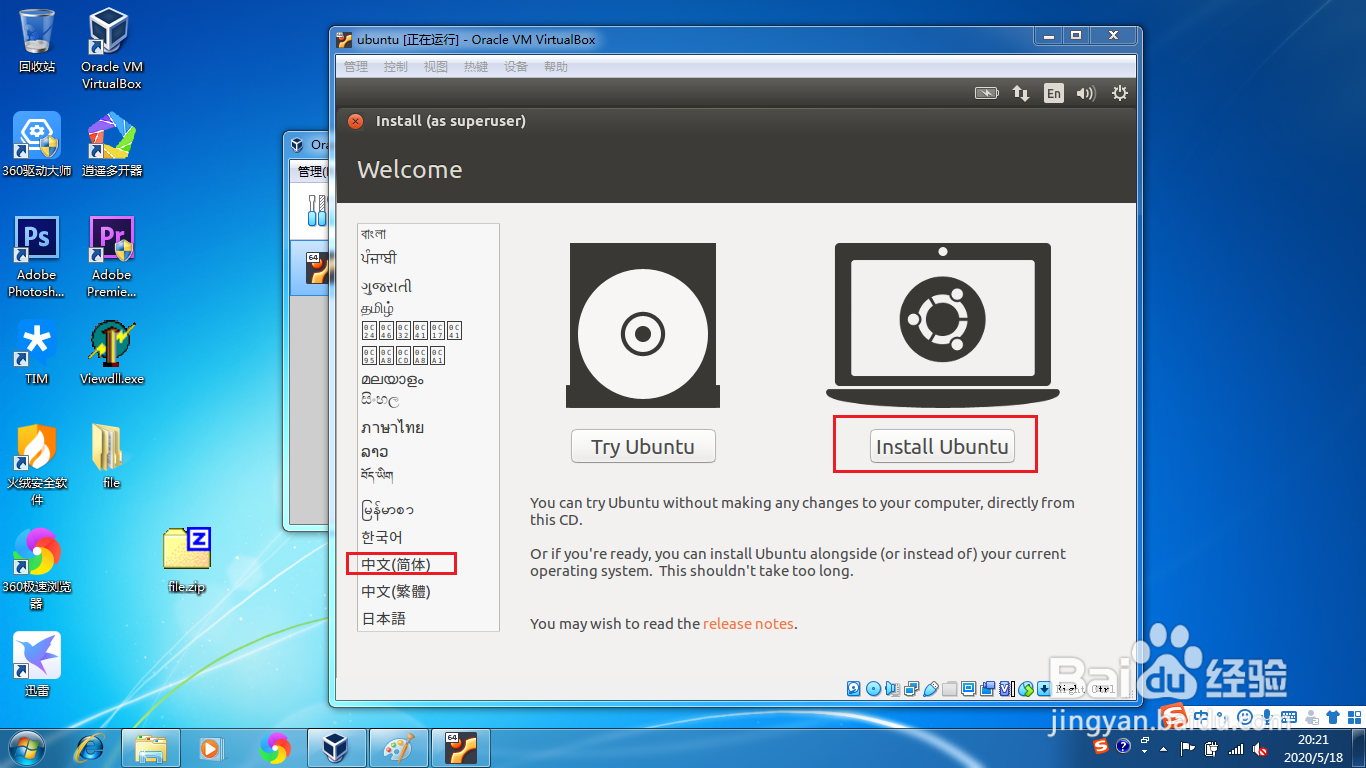Open the Sogou emoji smiley button
Image resolution: width=1366 pixels, height=768 pixels.
pyautogui.click(x=1244, y=717)
